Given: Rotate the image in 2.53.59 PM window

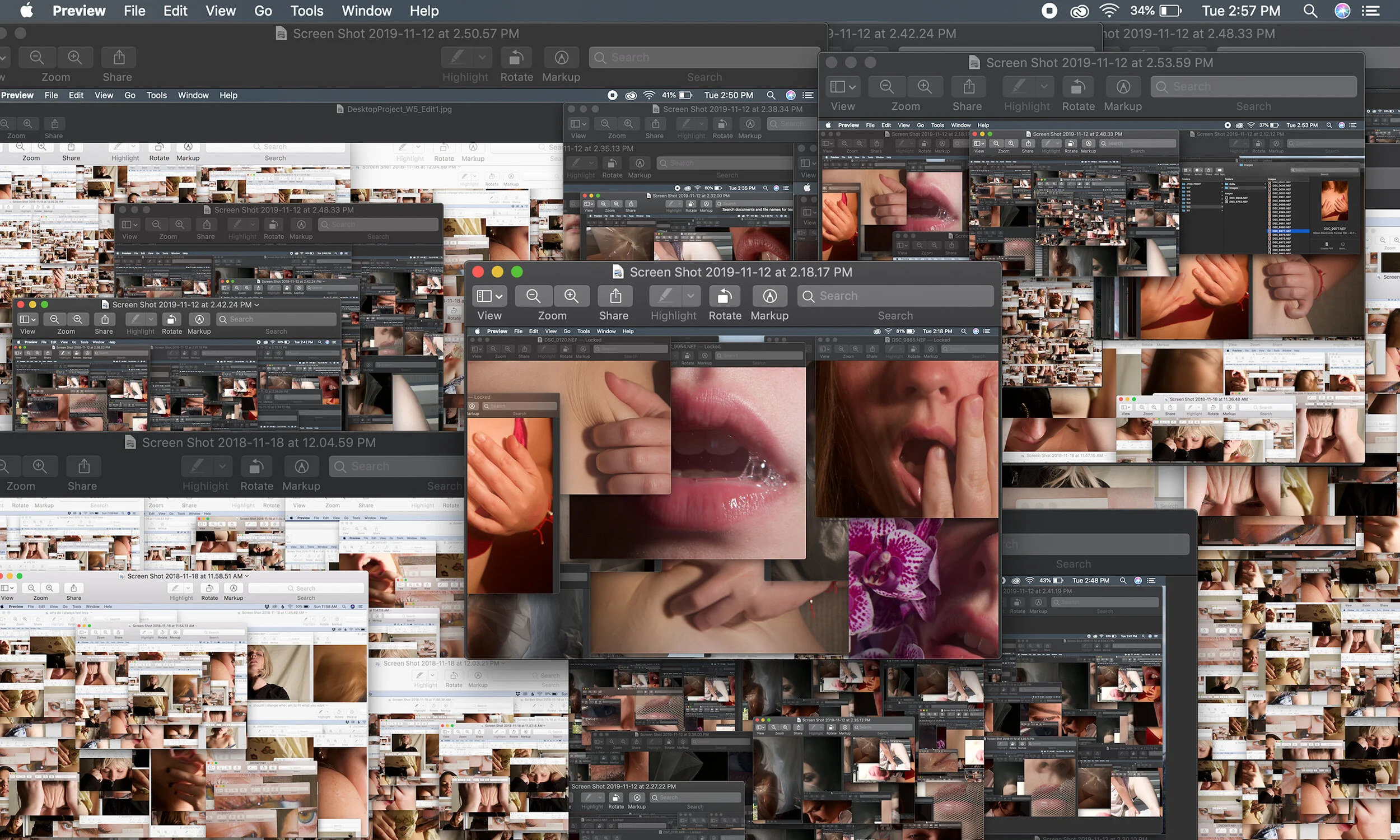Looking at the screenshot, I should click(x=1077, y=87).
